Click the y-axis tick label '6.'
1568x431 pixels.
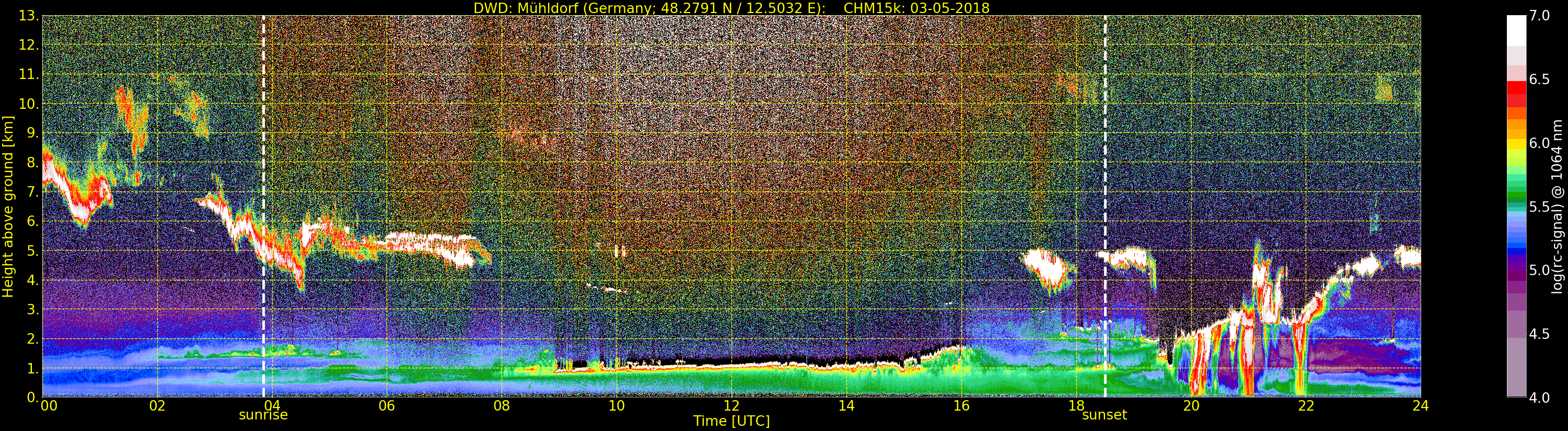pyautogui.click(x=32, y=221)
